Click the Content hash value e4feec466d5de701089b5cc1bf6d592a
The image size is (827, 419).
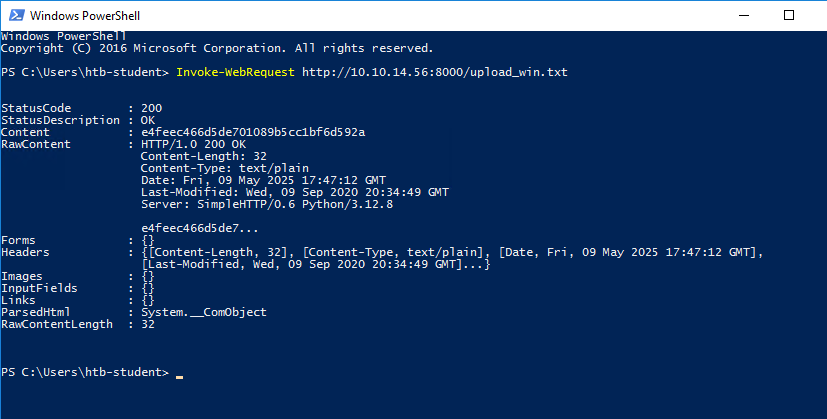[x=253, y=132]
